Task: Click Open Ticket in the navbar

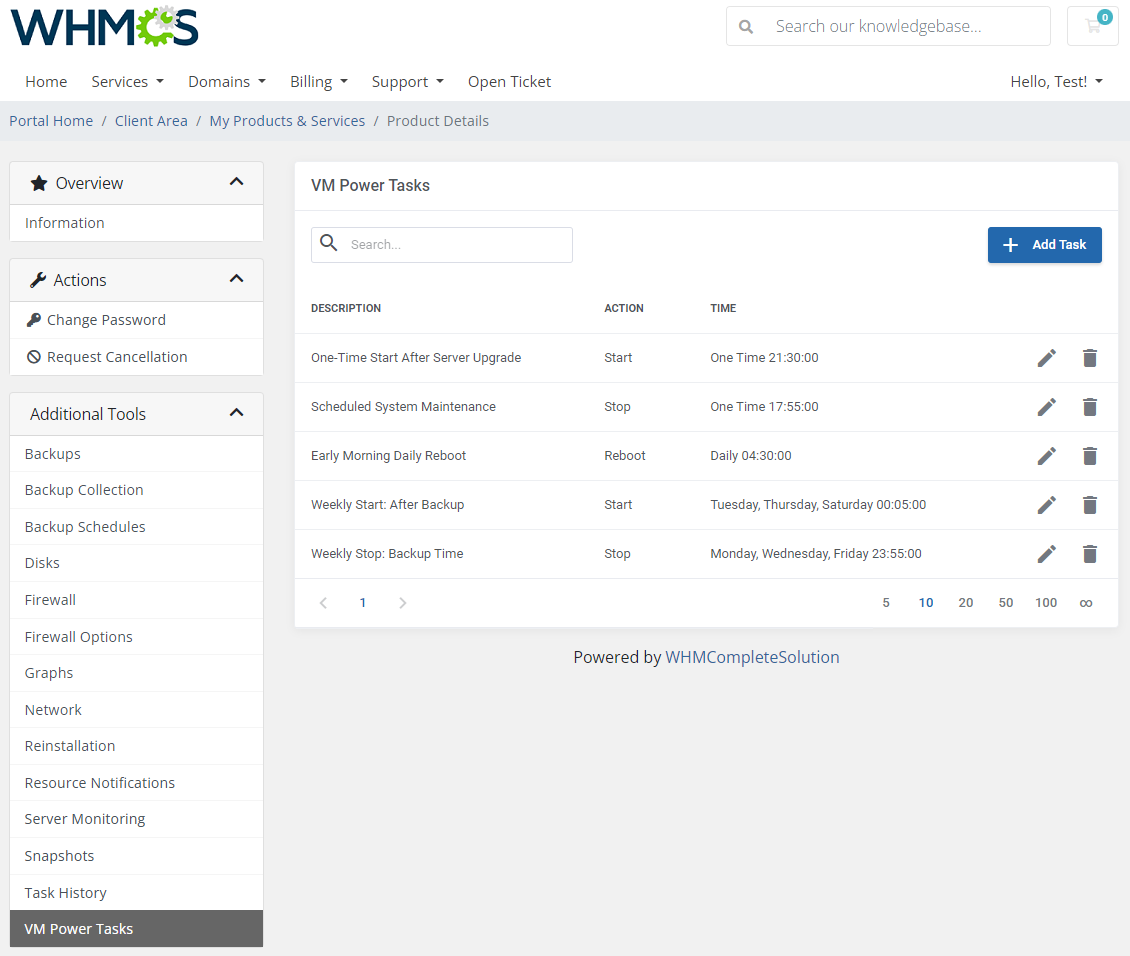Action: (x=510, y=81)
